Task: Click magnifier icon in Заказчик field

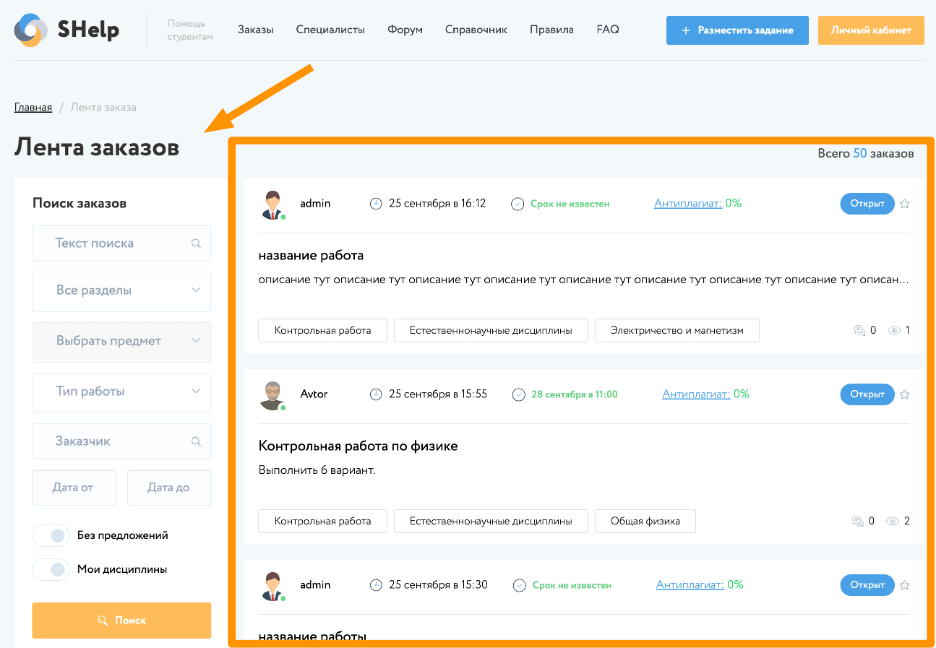Action: click(196, 441)
